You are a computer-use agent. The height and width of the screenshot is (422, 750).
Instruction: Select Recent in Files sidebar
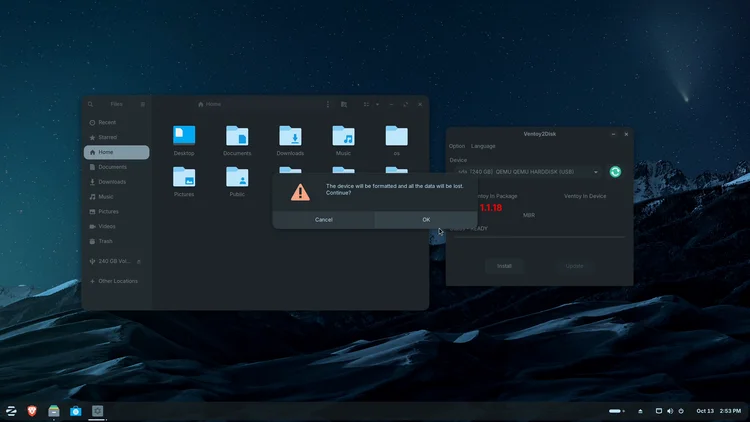pos(116,122)
